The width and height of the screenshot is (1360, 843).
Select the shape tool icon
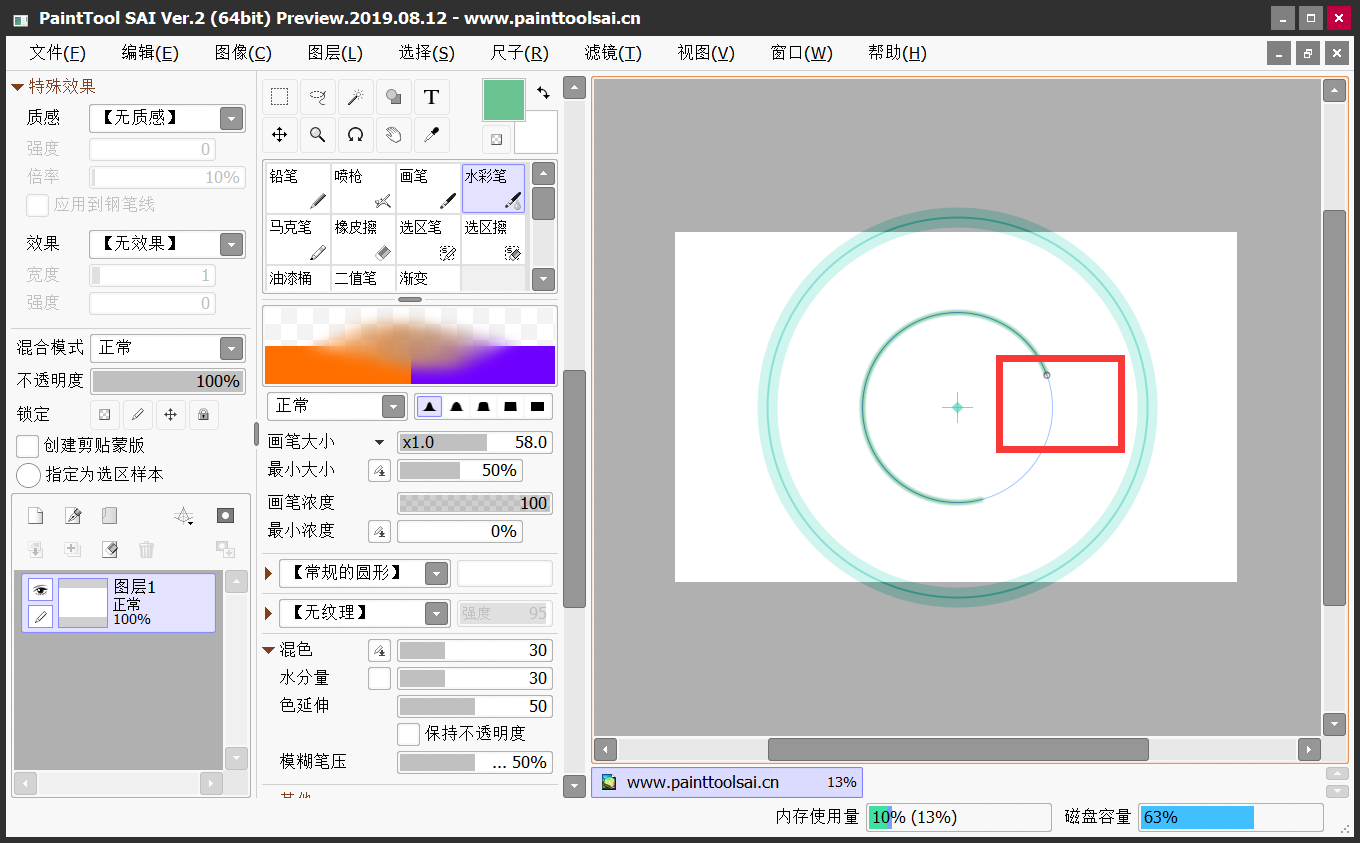point(393,97)
